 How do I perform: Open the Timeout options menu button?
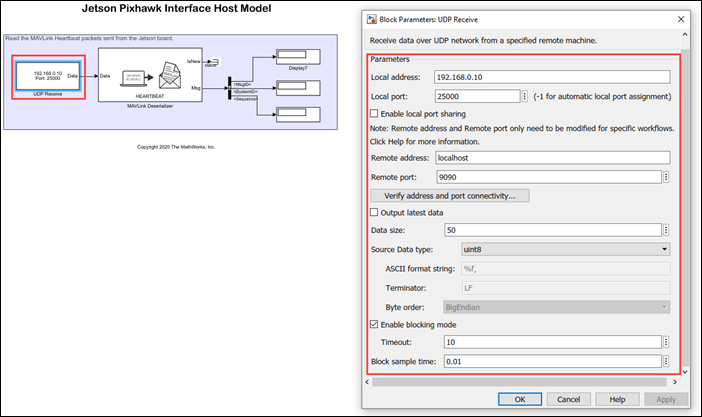[666, 342]
